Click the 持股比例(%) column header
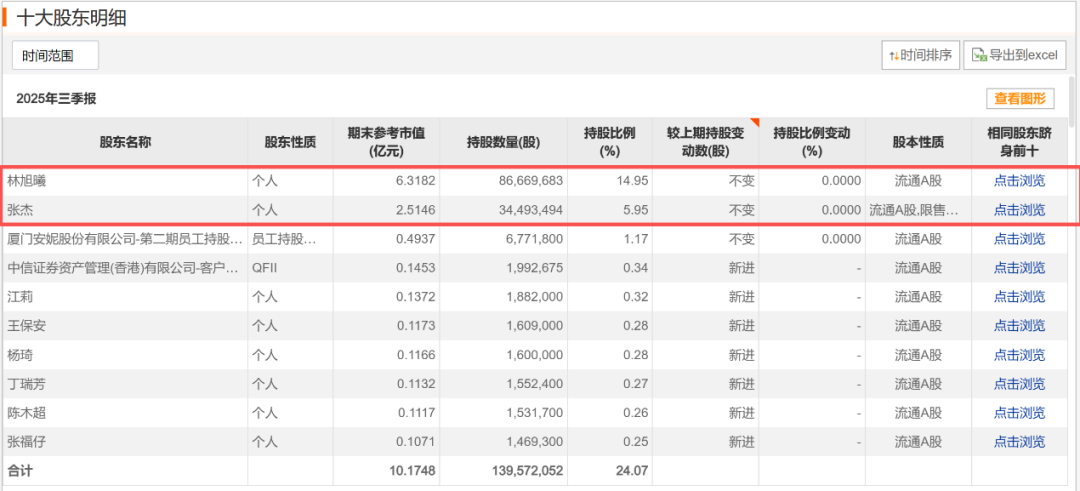The width and height of the screenshot is (1080, 491). (x=610, y=142)
